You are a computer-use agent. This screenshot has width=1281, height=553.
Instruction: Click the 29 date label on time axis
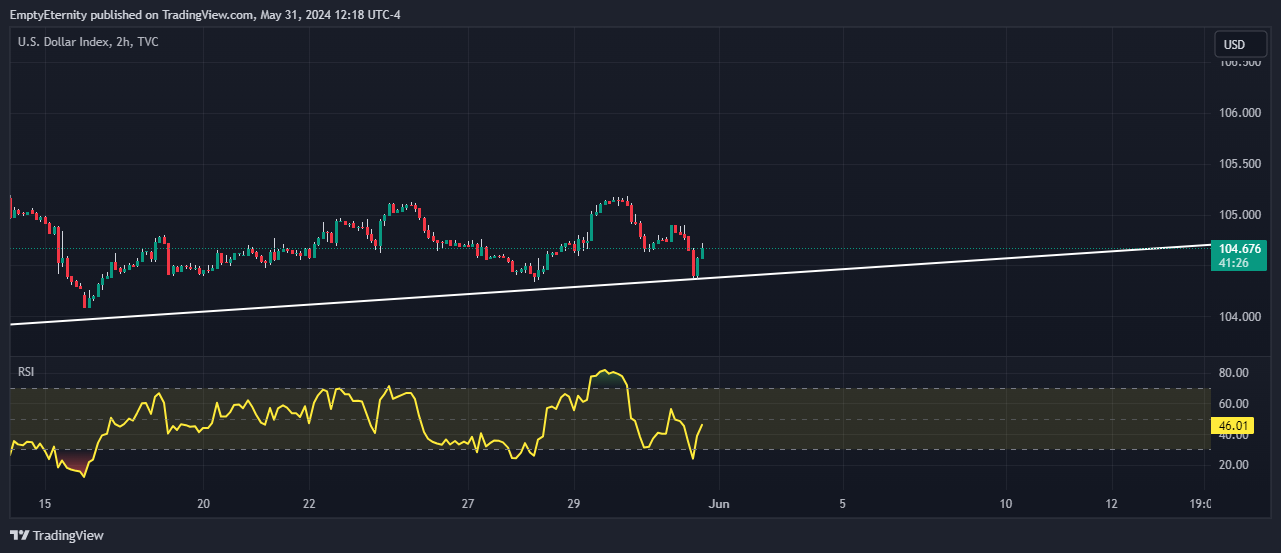[573, 503]
